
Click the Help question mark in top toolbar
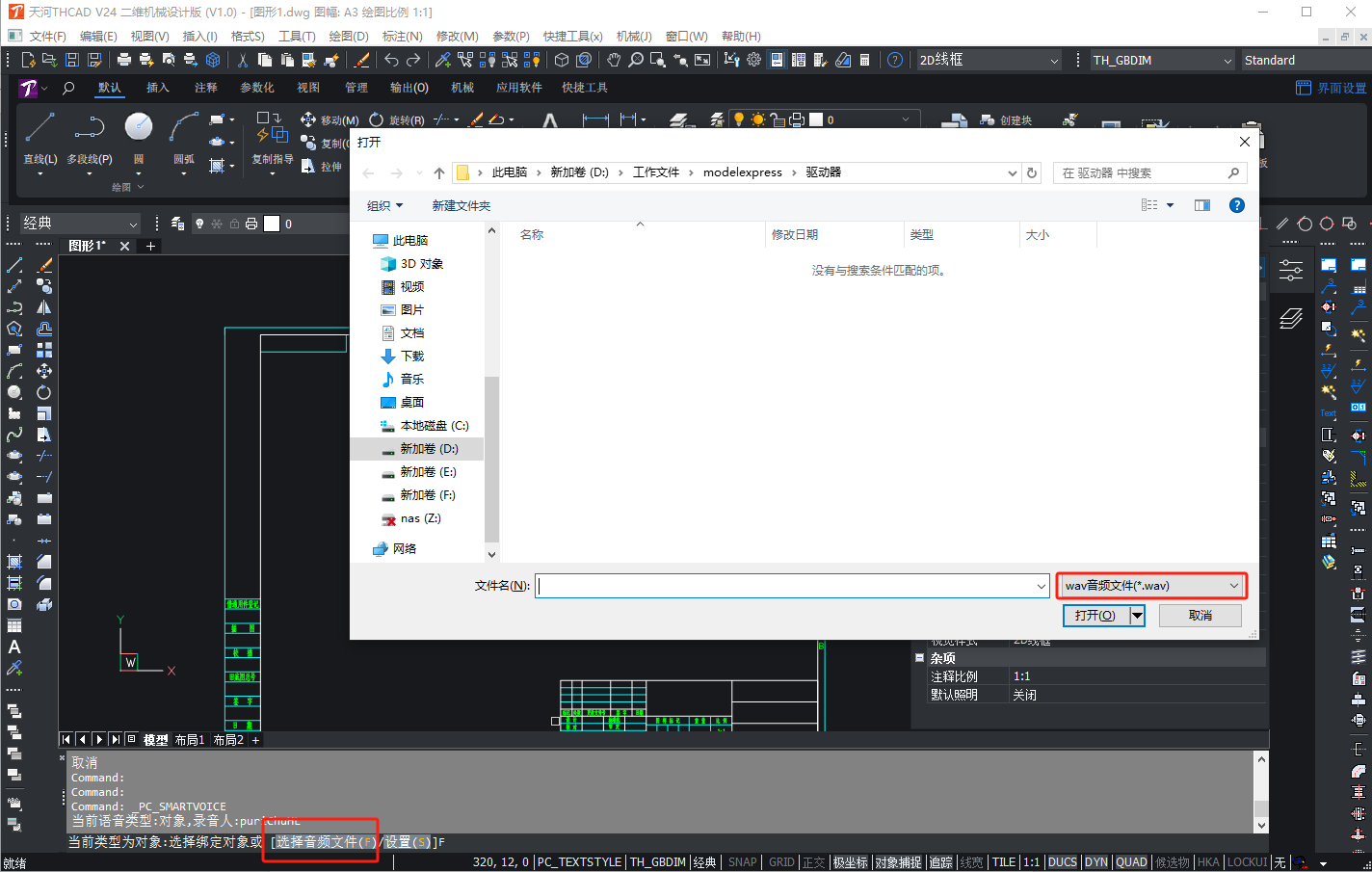point(895,60)
